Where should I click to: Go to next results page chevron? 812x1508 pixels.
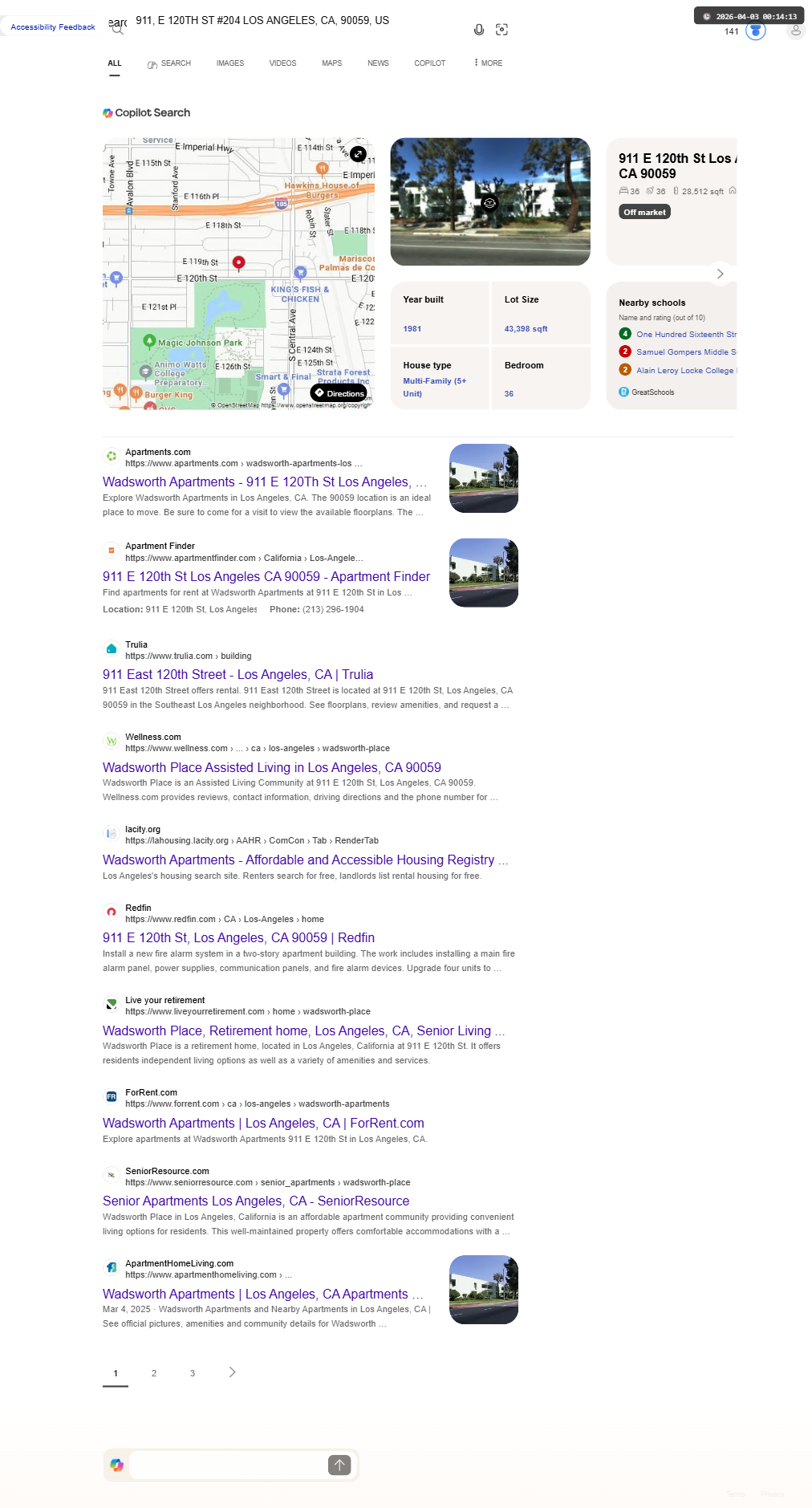point(232,1372)
